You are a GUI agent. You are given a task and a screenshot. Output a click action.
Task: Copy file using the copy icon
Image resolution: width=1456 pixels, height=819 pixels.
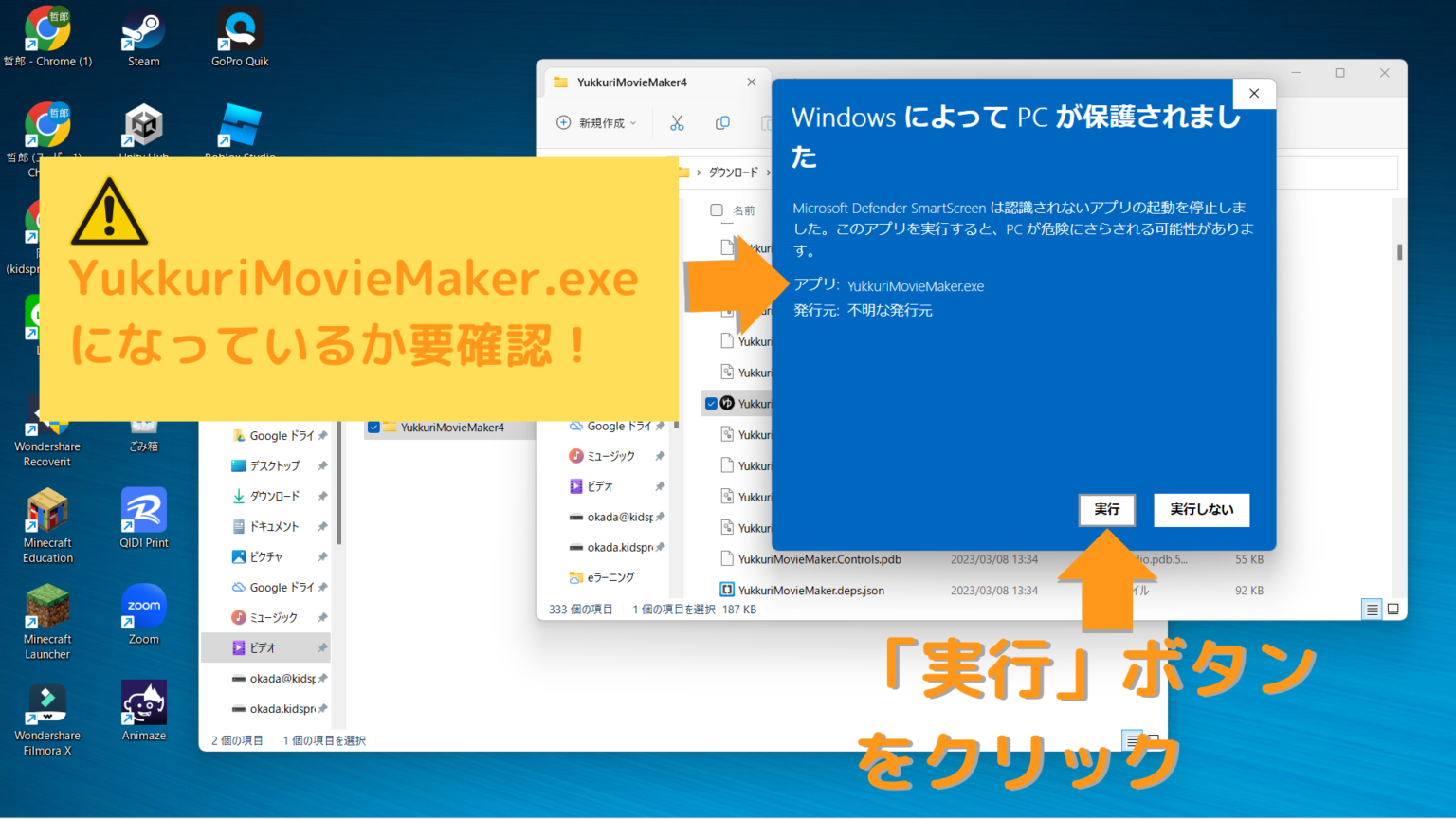722,122
